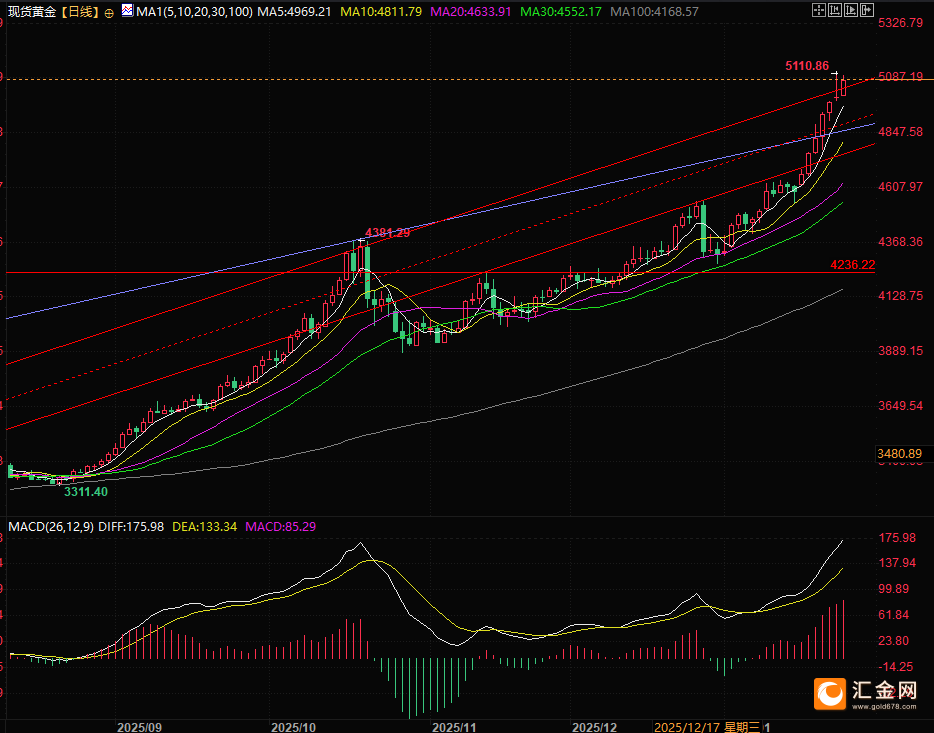Click the DIFF:175.98 readout
This screenshot has height=733, width=934.
(x=131, y=526)
